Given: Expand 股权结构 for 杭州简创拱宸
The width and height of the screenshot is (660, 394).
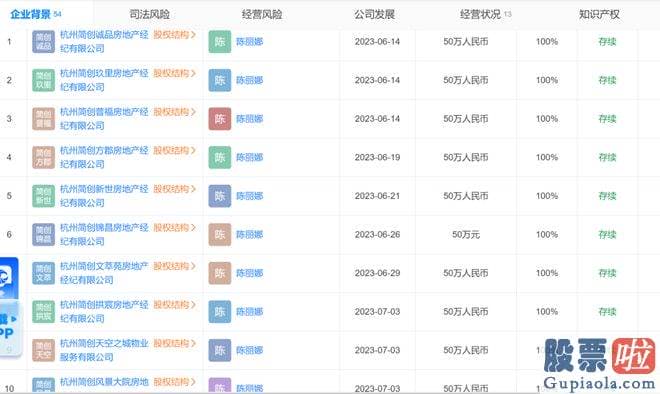Looking at the screenshot, I should 174,305.
